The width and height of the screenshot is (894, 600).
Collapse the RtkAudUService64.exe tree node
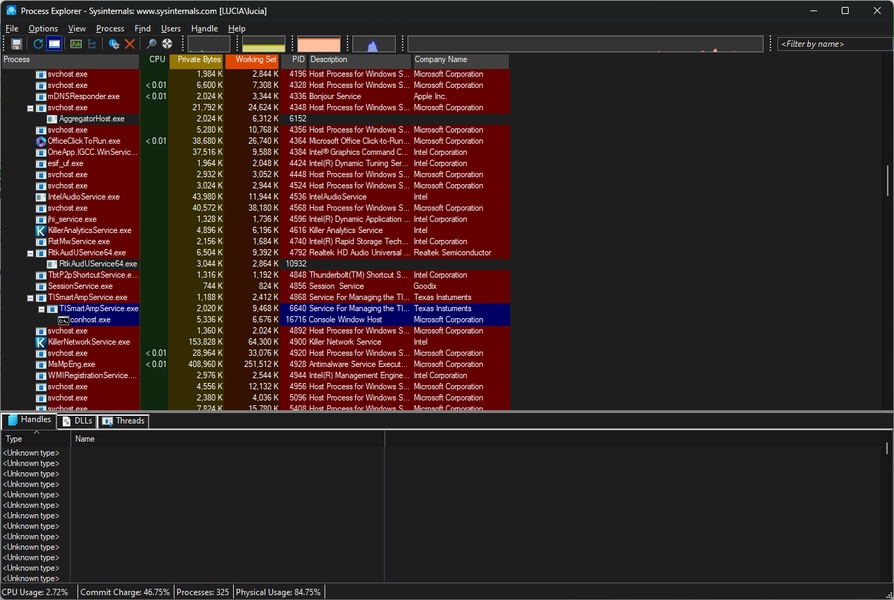[31, 253]
